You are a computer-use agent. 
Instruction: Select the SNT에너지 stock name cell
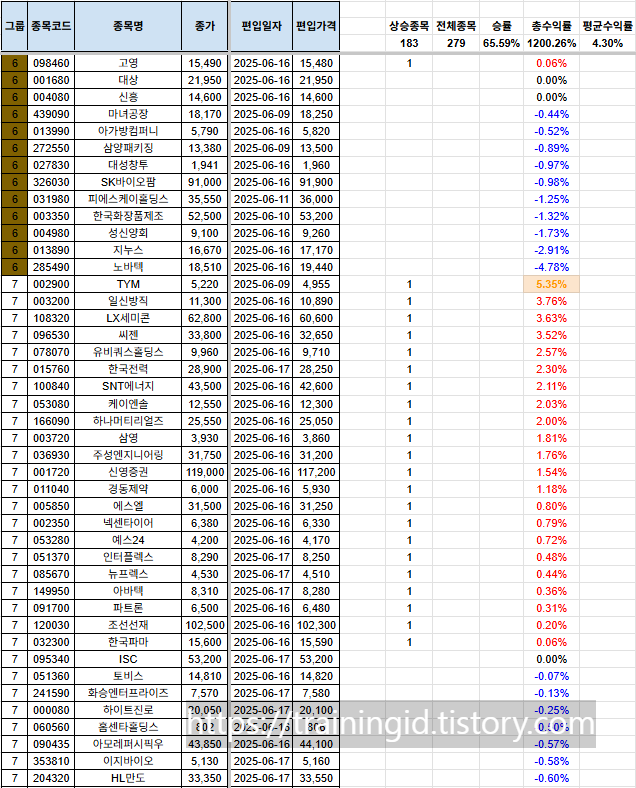tap(128, 386)
